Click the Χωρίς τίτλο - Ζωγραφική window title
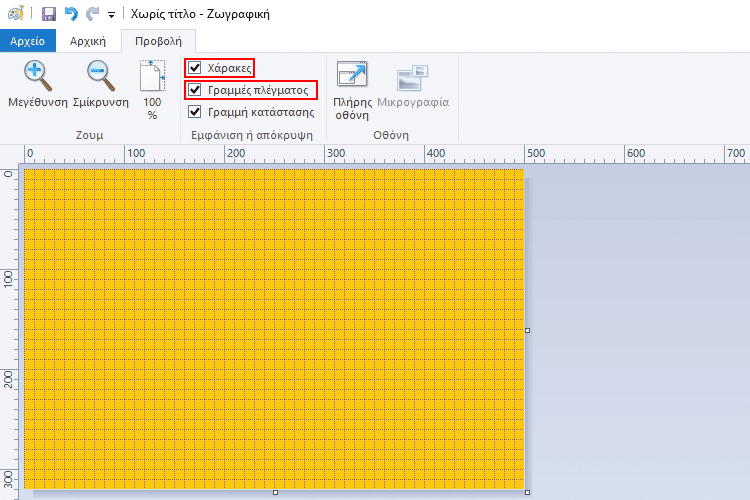Screen dimensions: 750x500 click(200, 14)
